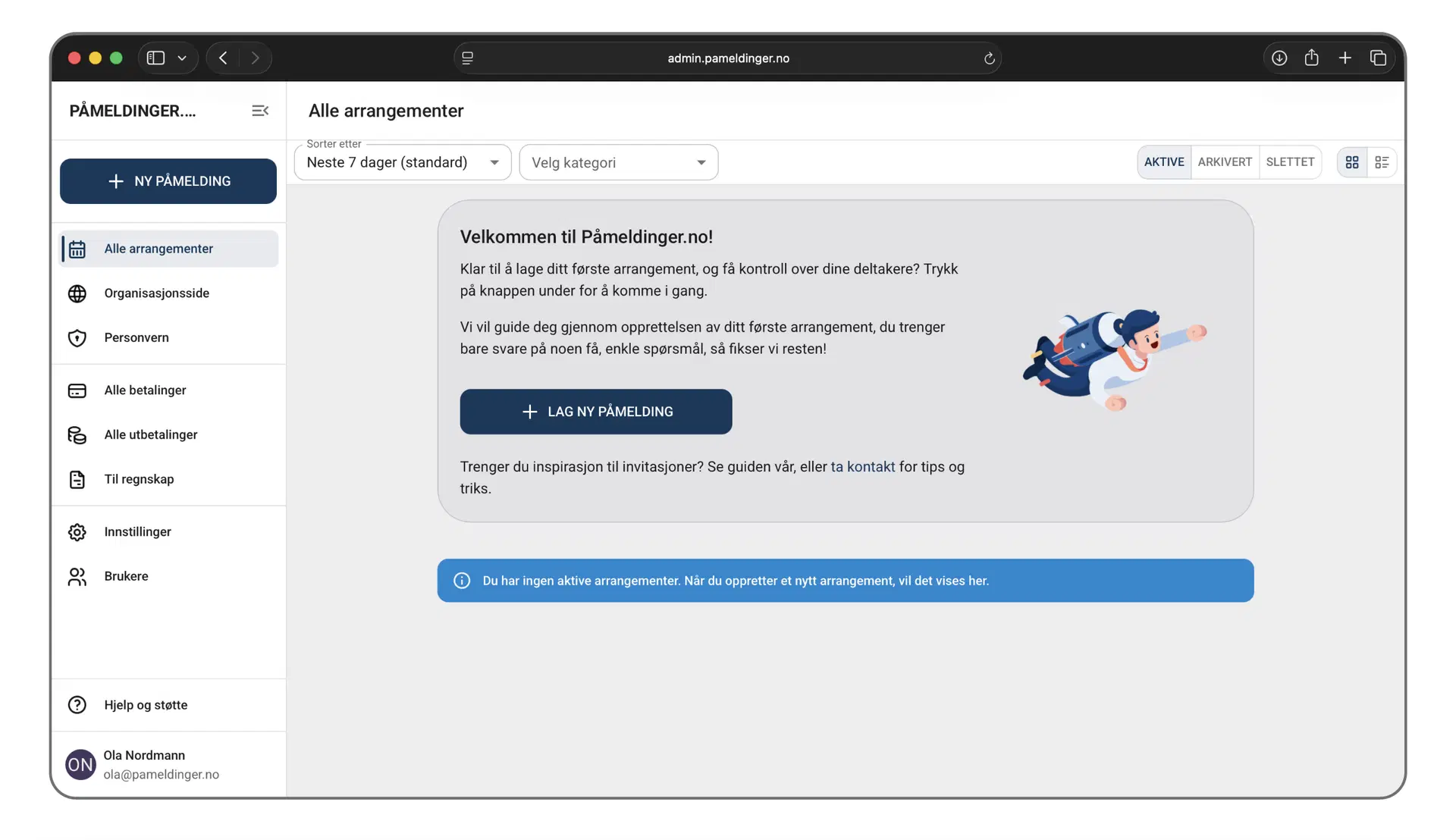This screenshot has height=840, width=1456.
Task: Show ARKIVERT events filter
Action: [1224, 162]
